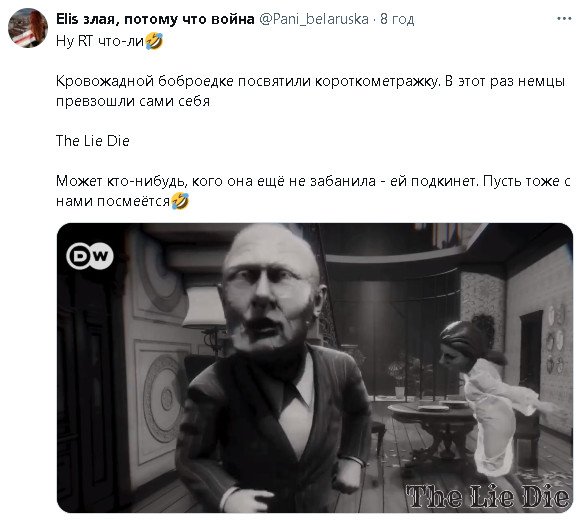Screen dimensions: 585x521
Task: Open the @Pani_belaruska handle link
Action: [314, 19]
